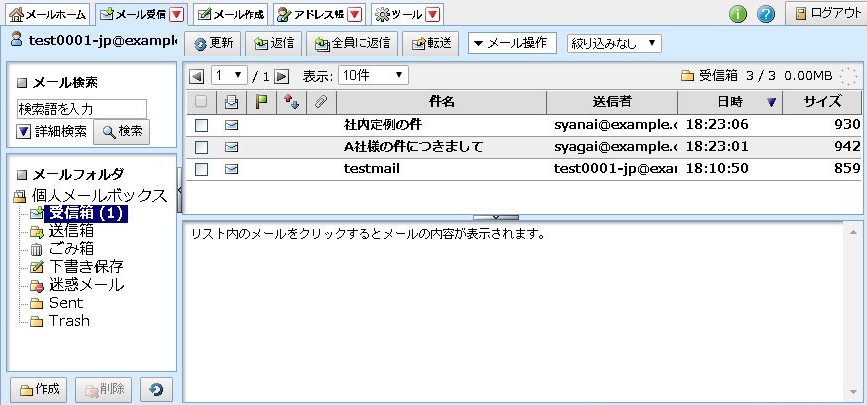Viewport: 867px width, 405px height.
Task: Open the メールホーム tab
Action: 48,14
